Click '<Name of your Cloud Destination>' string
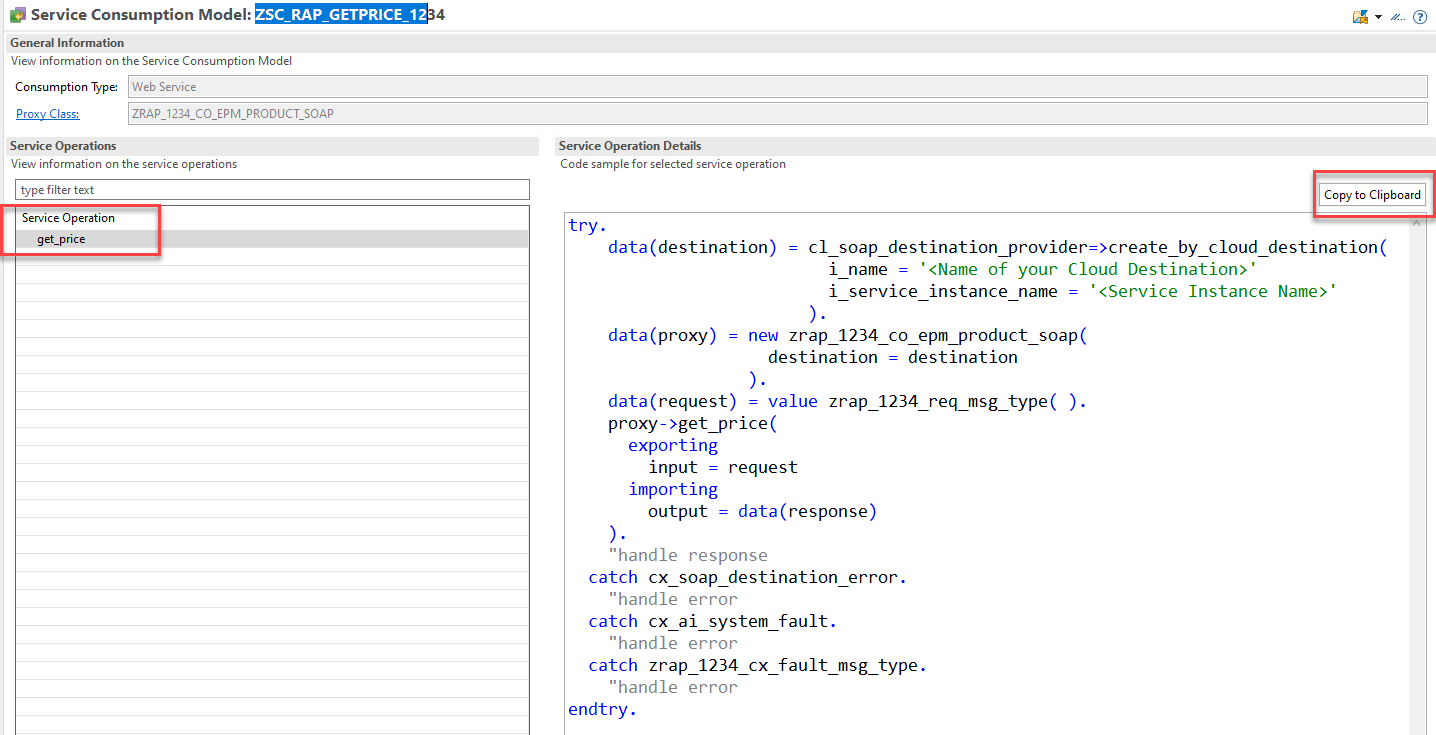The image size is (1436, 735). point(1088,270)
